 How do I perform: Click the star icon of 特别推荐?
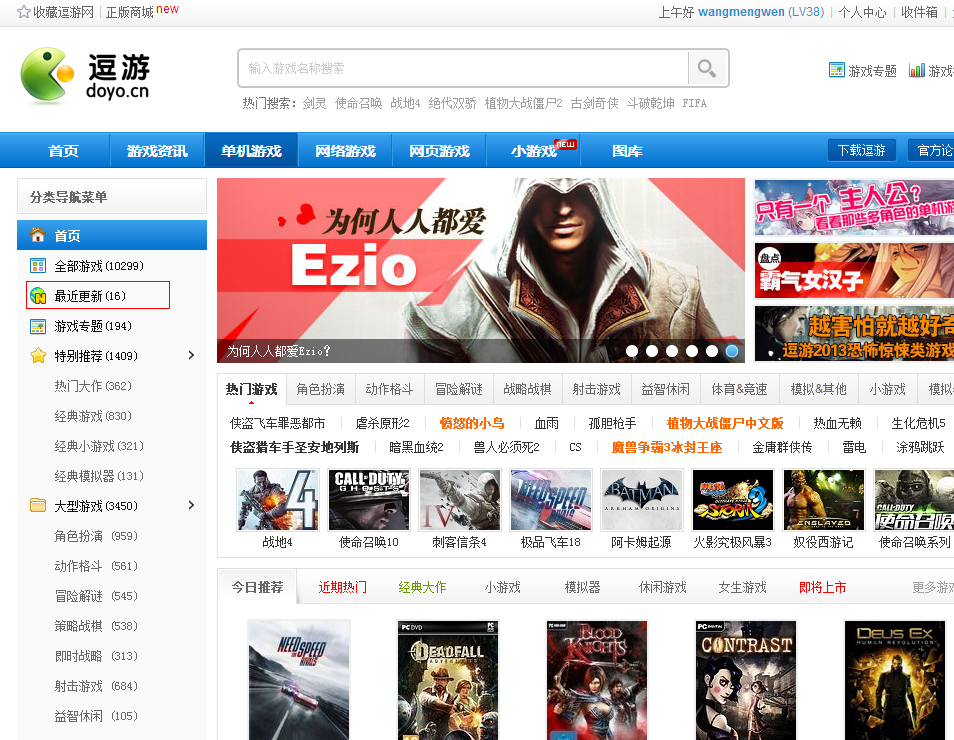coord(38,355)
